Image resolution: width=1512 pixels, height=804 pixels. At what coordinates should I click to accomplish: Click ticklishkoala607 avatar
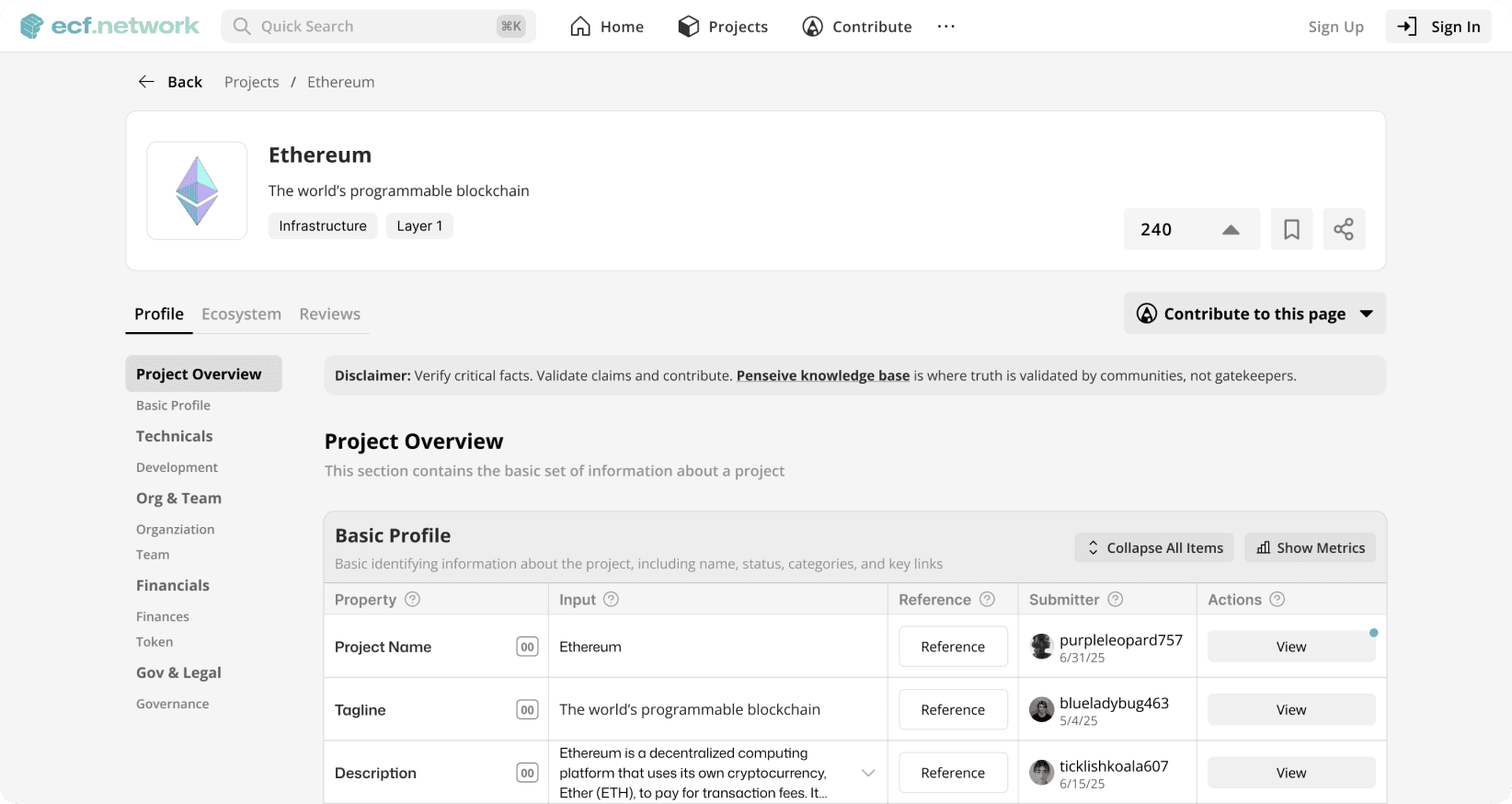(x=1041, y=774)
